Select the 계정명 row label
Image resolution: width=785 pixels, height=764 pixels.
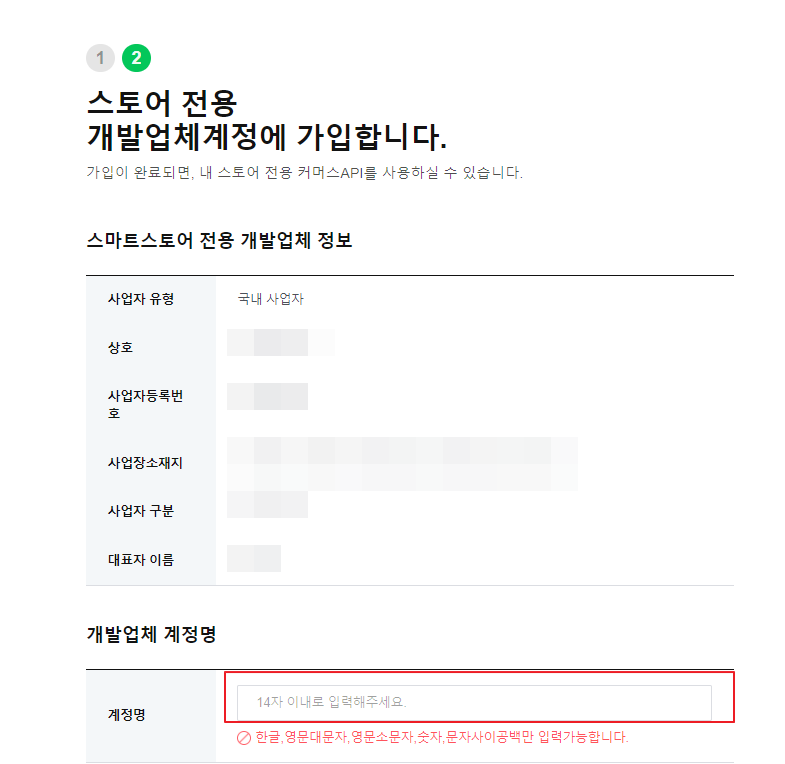(x=127, y=714)
